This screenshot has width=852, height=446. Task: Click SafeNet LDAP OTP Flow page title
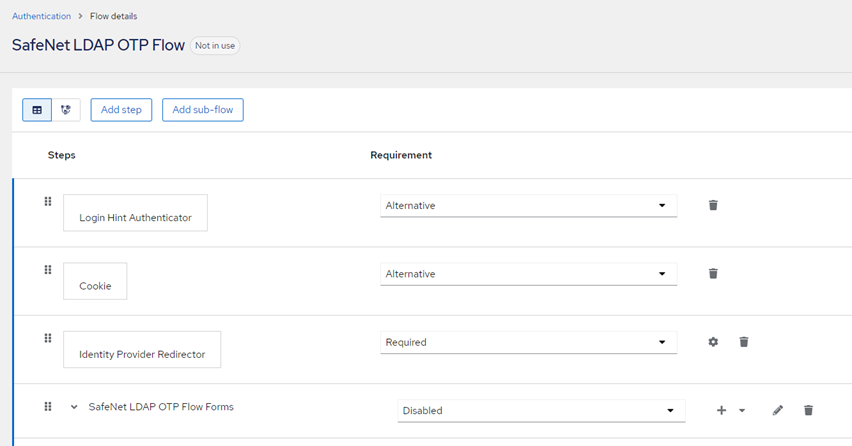click(x=98, y=45)
